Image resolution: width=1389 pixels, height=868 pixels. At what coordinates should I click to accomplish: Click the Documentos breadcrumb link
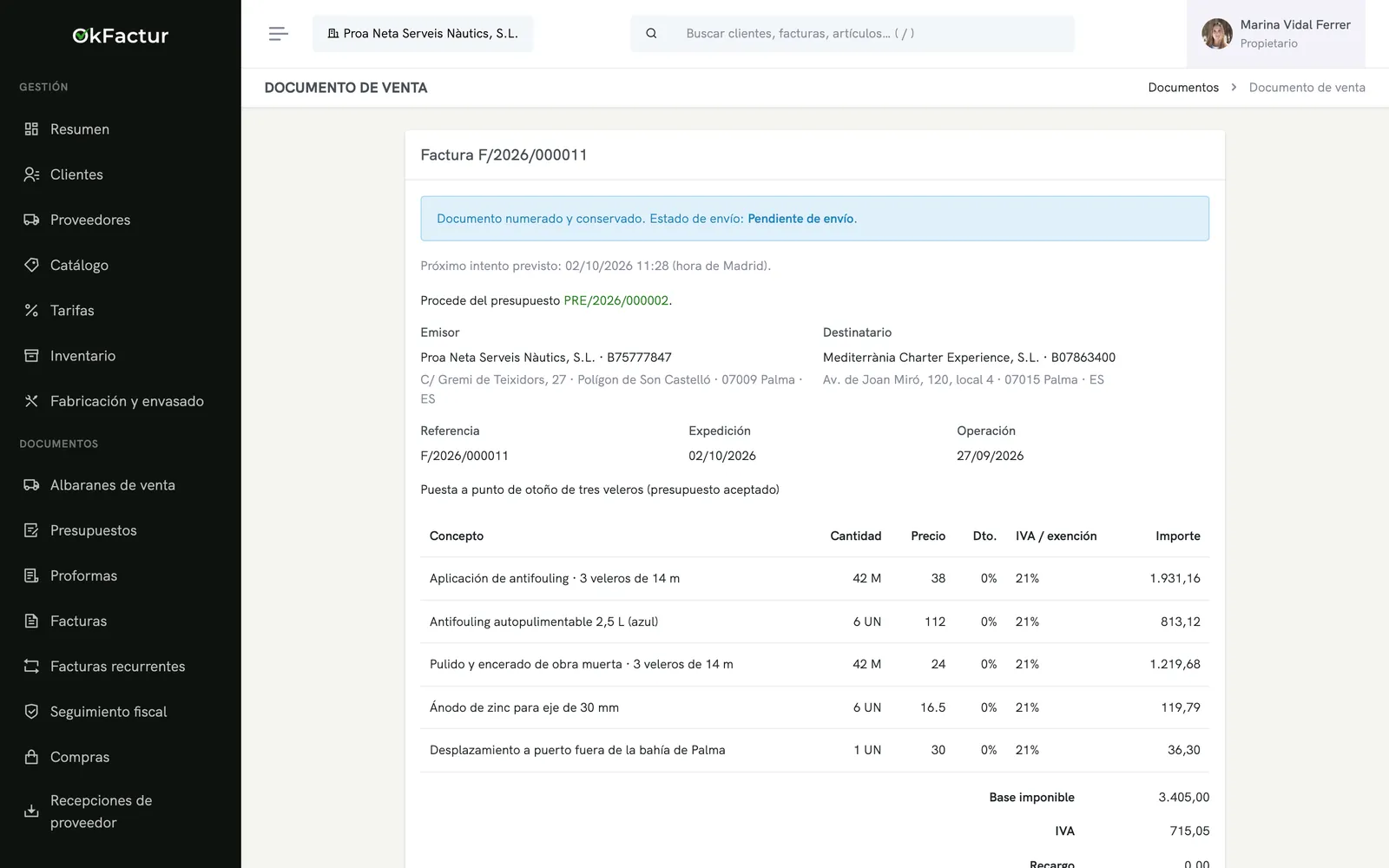[x=1183, y=88]
